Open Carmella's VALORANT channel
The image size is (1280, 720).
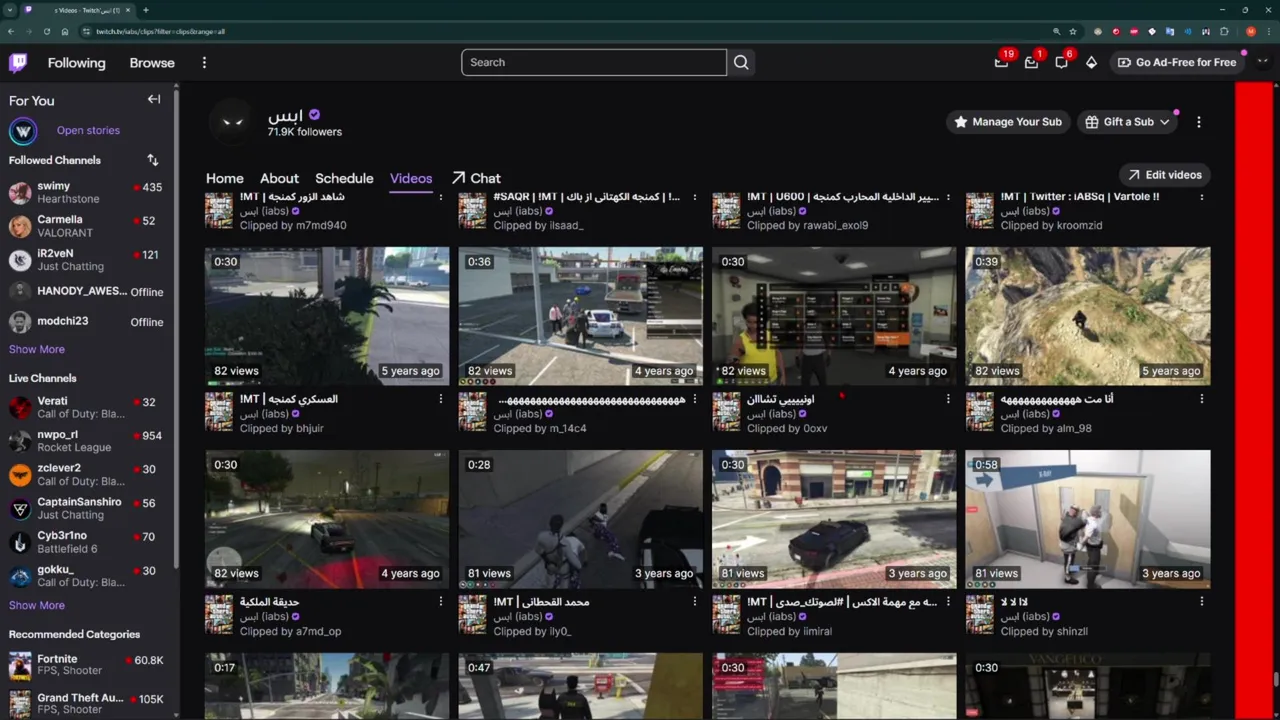click(x=86, y=226)
